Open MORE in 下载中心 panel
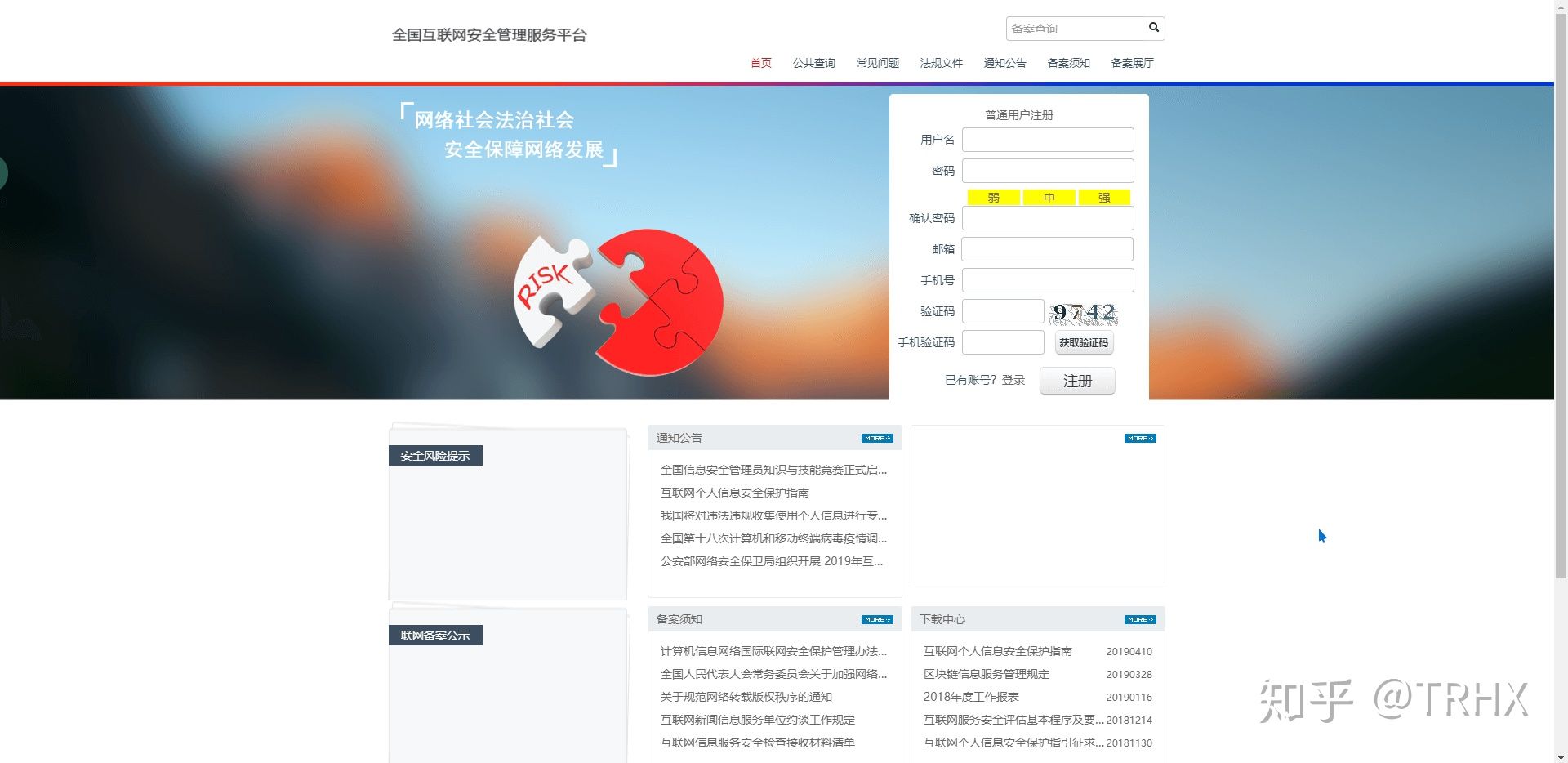Image resolution: width=1568 pixels, height=763 pixels. coord(1139,620)
